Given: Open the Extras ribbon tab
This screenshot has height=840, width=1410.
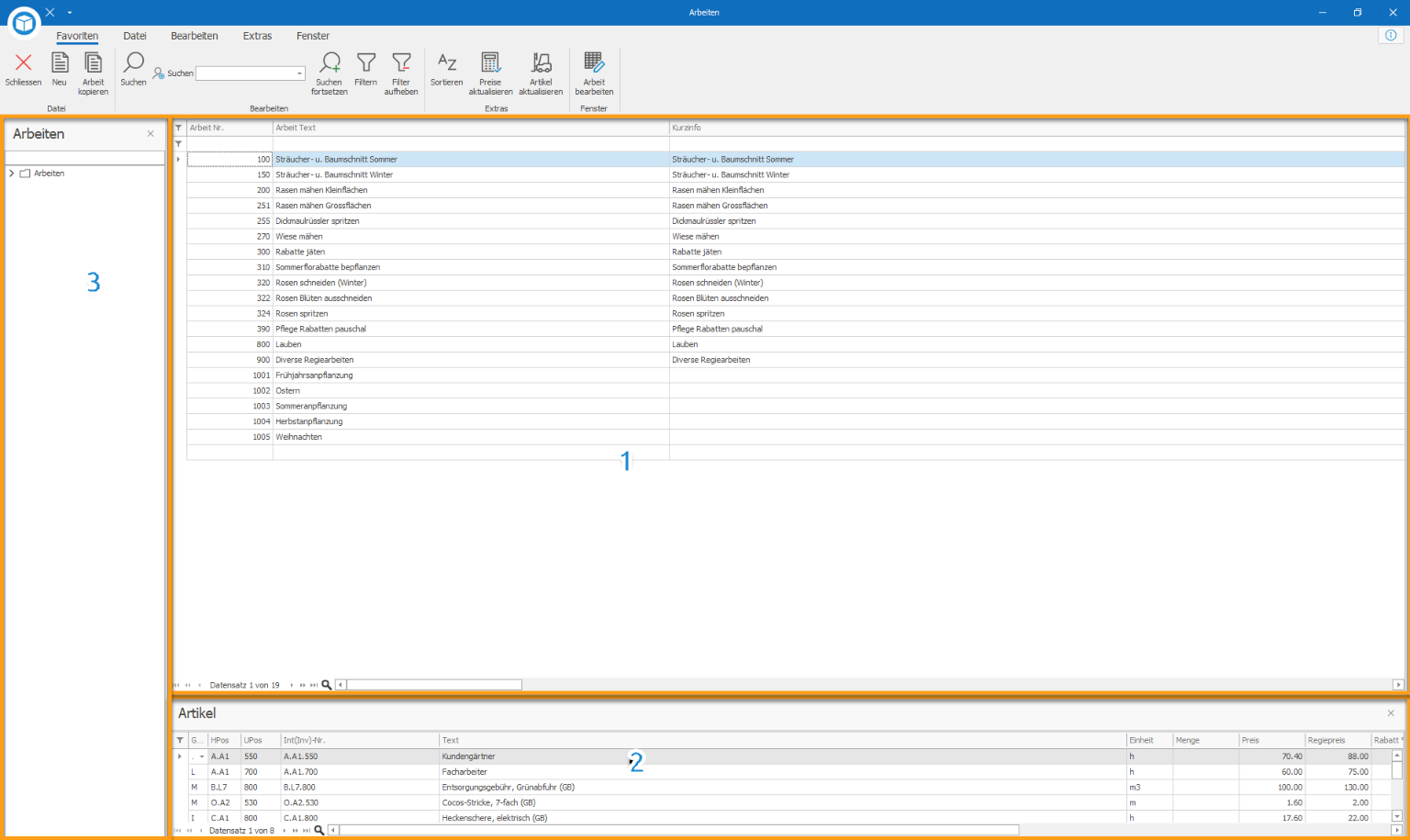Looking at the screenshot, I should (x=257, y=36).
